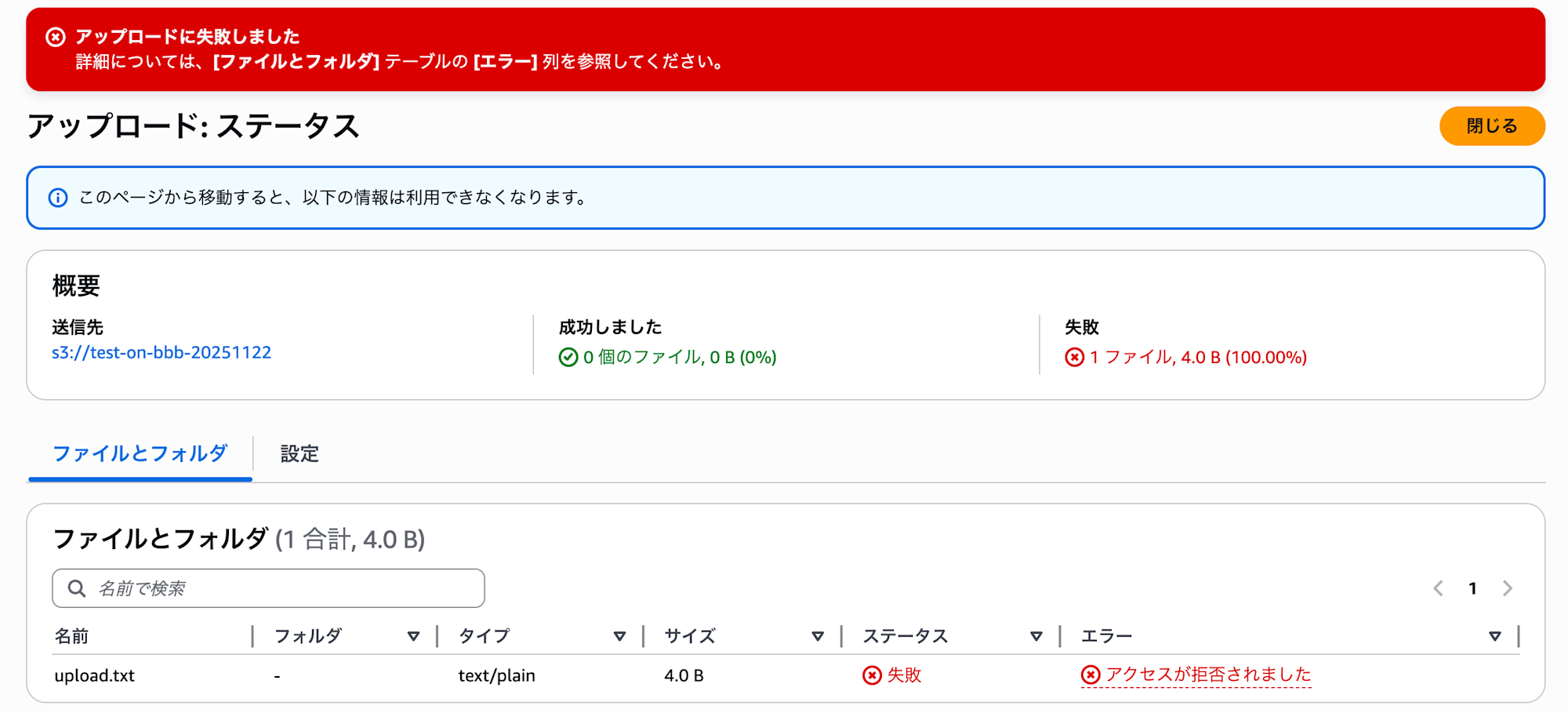Click the previous page chevron in pagination
This screenshot has height=713, width=1568.
click(x=1437, y=588)
